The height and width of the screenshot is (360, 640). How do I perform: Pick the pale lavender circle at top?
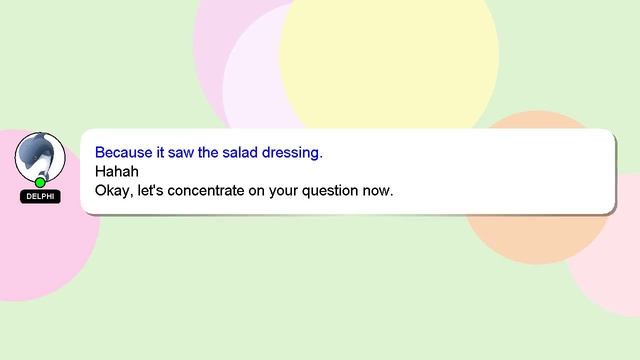point(253,82)
